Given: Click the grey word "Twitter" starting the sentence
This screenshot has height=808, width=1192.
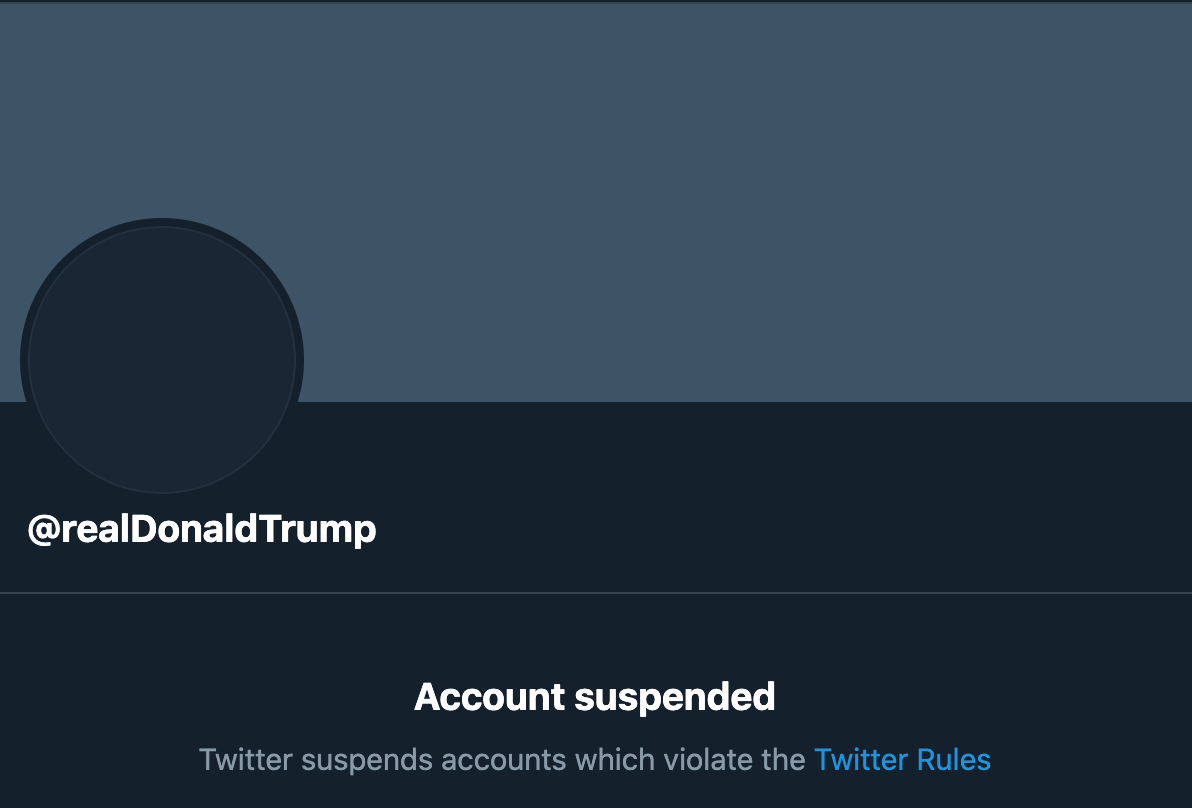Looking at the screenshot, I should [x=246, y=760].
